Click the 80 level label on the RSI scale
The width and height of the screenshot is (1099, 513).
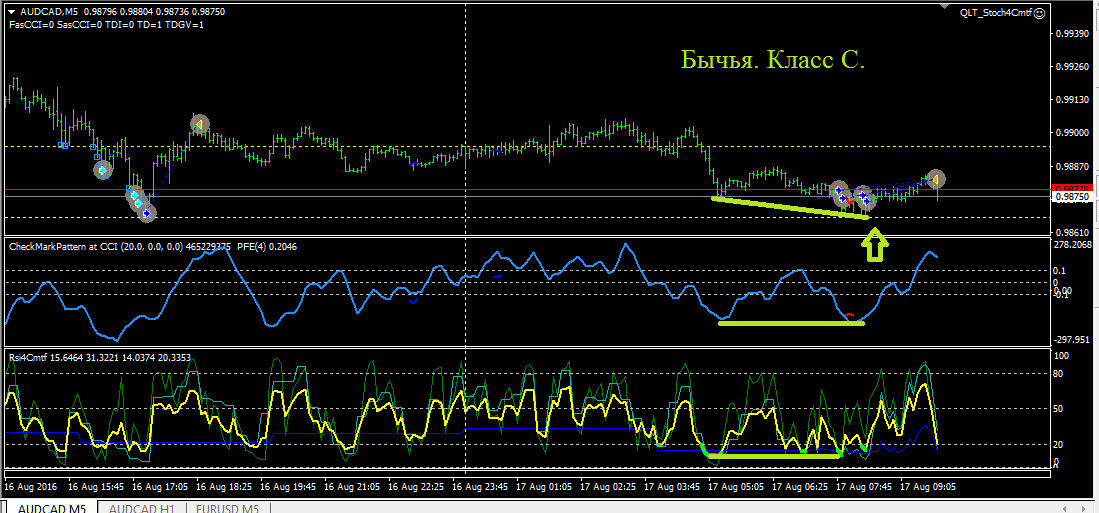pyautogui.click(x=1060, y=374)
